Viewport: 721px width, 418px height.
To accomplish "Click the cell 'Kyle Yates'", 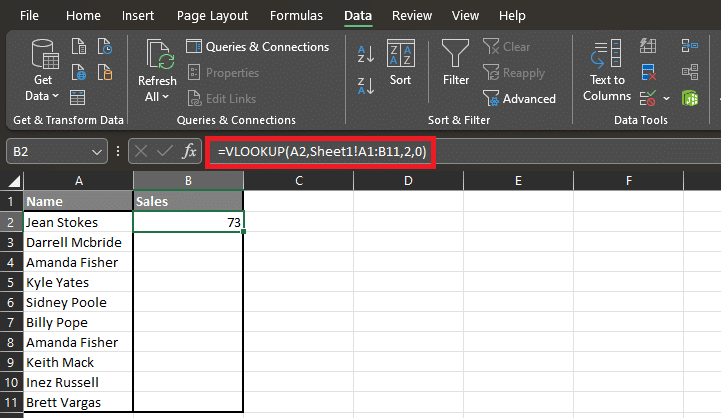I will tap(78, 282).
